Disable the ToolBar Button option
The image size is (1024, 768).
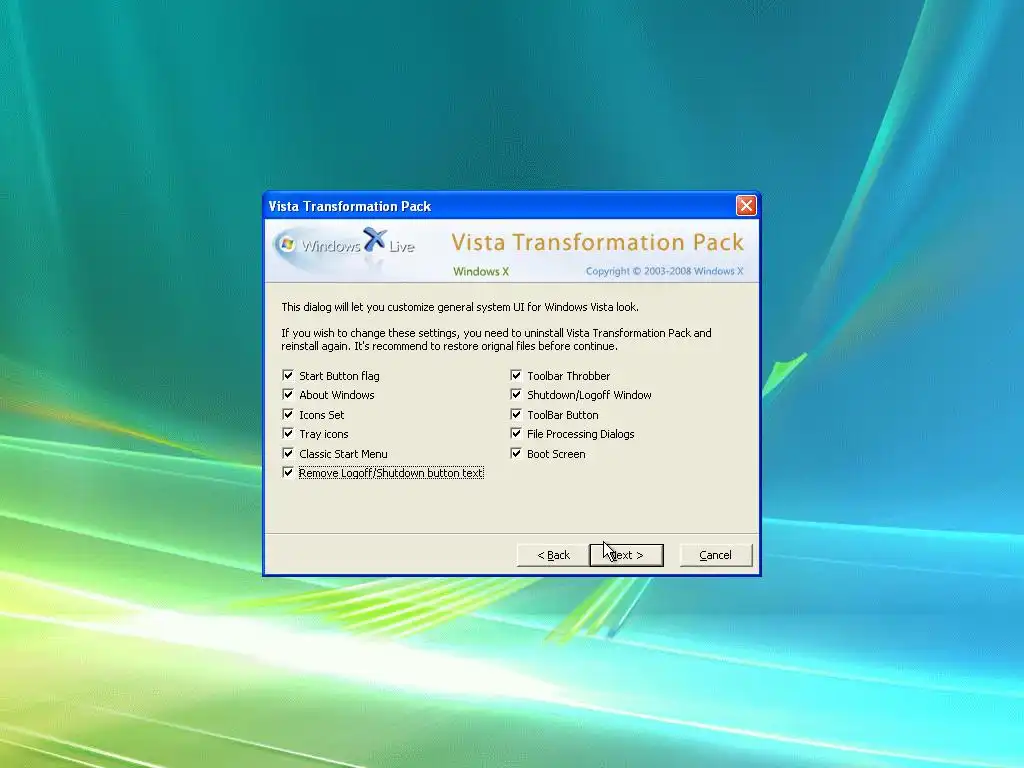pyautogui.click(x=516, y=414)
